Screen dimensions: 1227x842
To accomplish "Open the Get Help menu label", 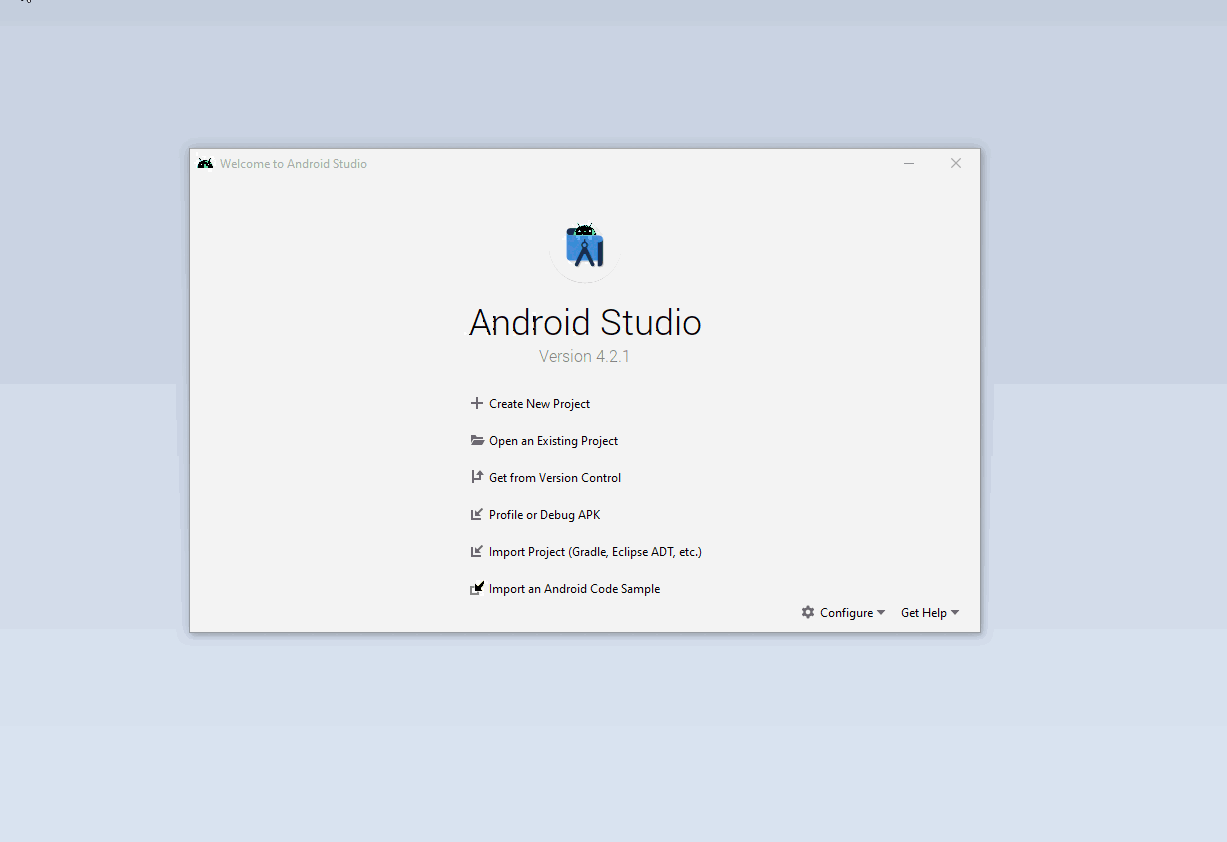I will (923, 613).
